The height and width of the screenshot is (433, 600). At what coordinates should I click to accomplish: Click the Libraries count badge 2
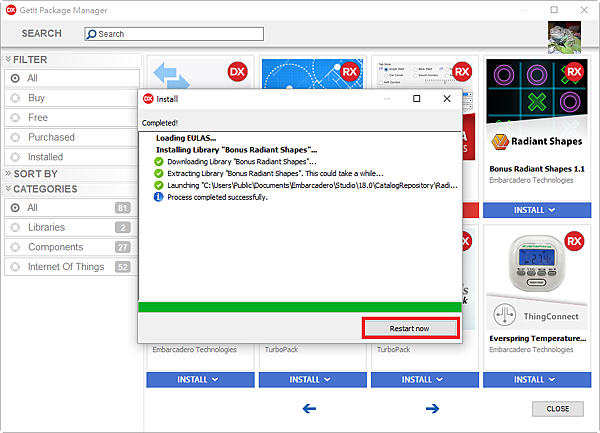coord(123,228)
